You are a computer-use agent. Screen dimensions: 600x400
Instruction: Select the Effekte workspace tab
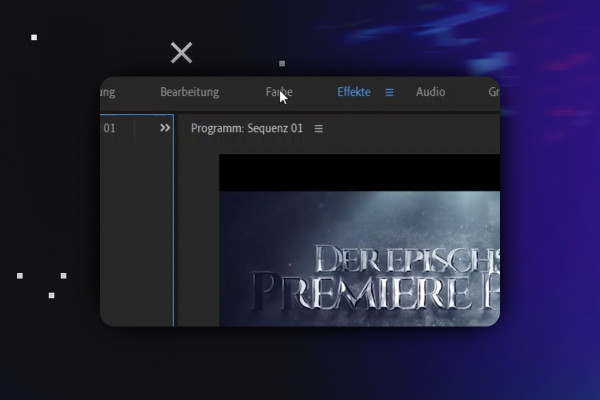tap(354, 92)
